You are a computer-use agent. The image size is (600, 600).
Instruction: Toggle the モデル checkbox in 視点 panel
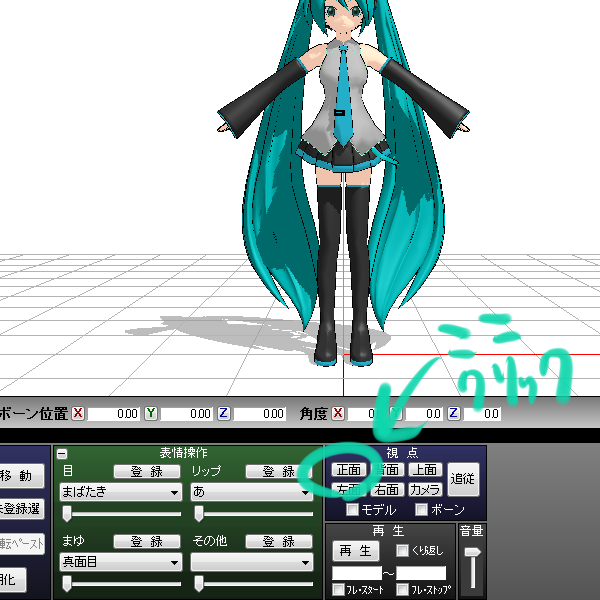pyautogui.click(x=352, y=509)
